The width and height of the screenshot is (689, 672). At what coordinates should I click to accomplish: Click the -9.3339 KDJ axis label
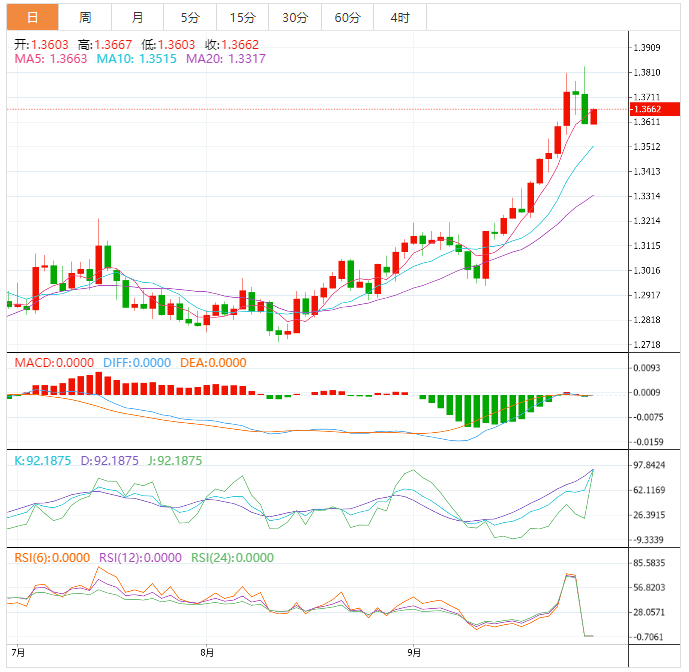(x=648, y=540)
